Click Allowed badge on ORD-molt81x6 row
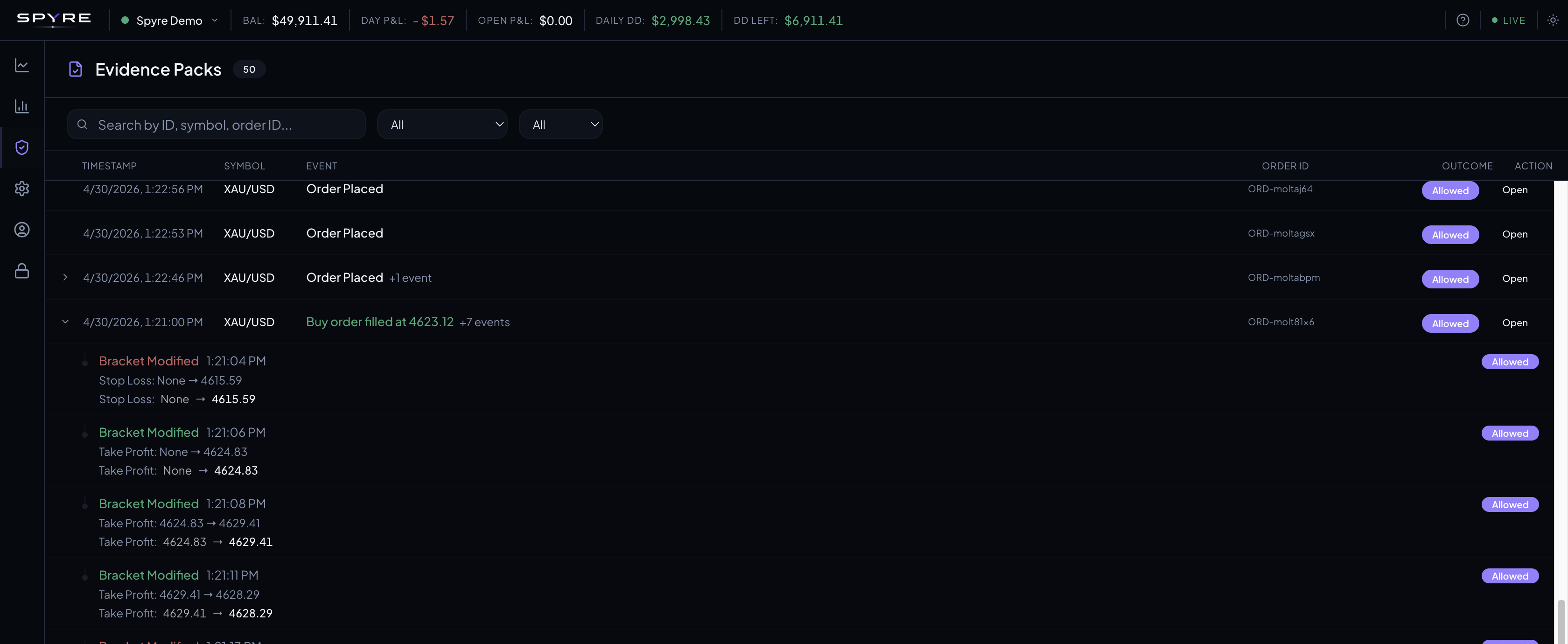The height and width of the screenshot is (644, 1568). (1450, 324)
